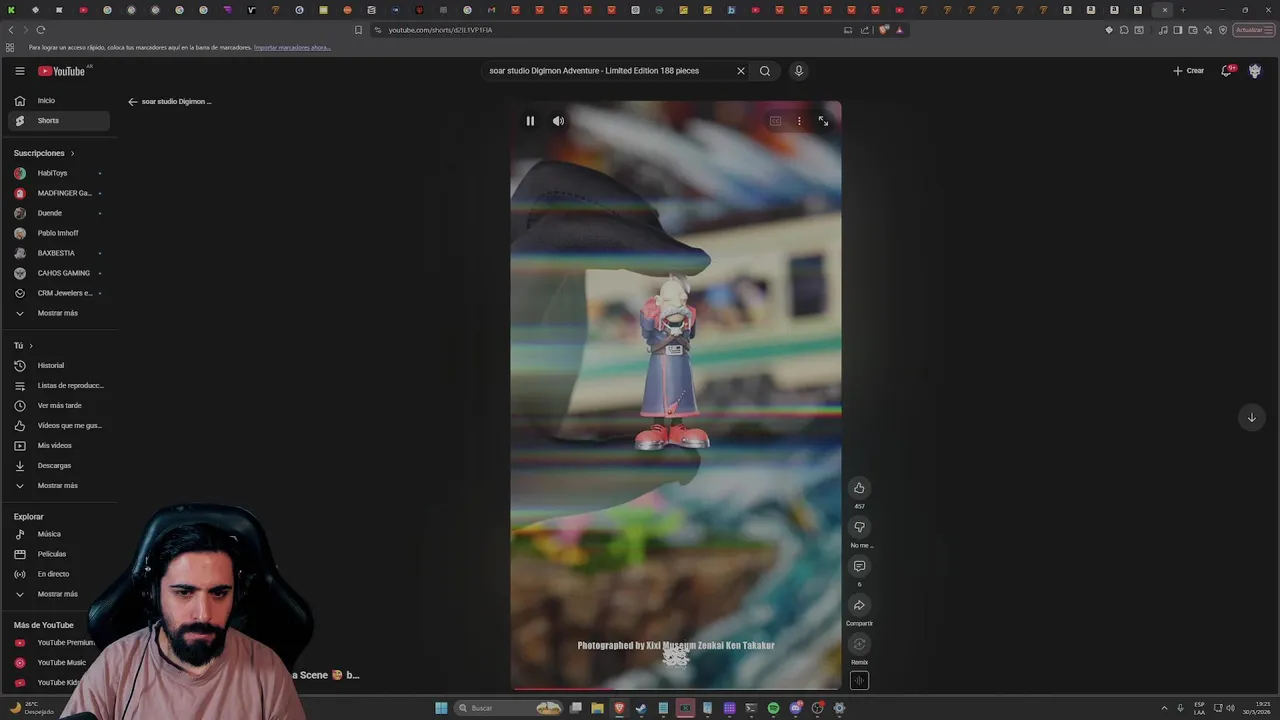The width and height of the screenshot is (1280, 720).
Task: Open Discord from the taskbar
Action: coord(795,708)
